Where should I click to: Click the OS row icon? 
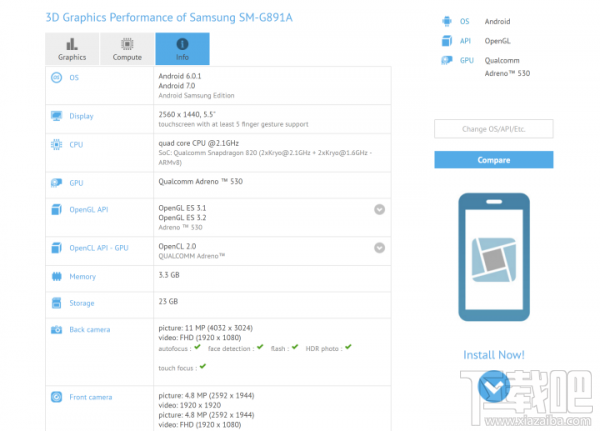coord(56,78)
